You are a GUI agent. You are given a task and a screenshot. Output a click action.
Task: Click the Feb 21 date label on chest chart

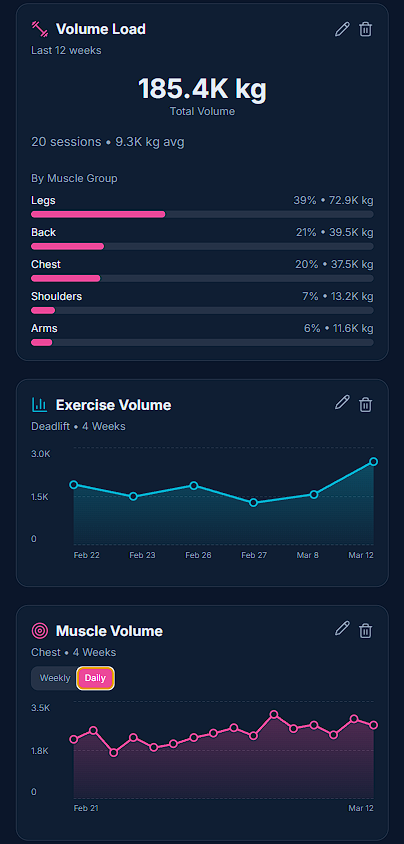pyautogui.click(x=86, y=808)
